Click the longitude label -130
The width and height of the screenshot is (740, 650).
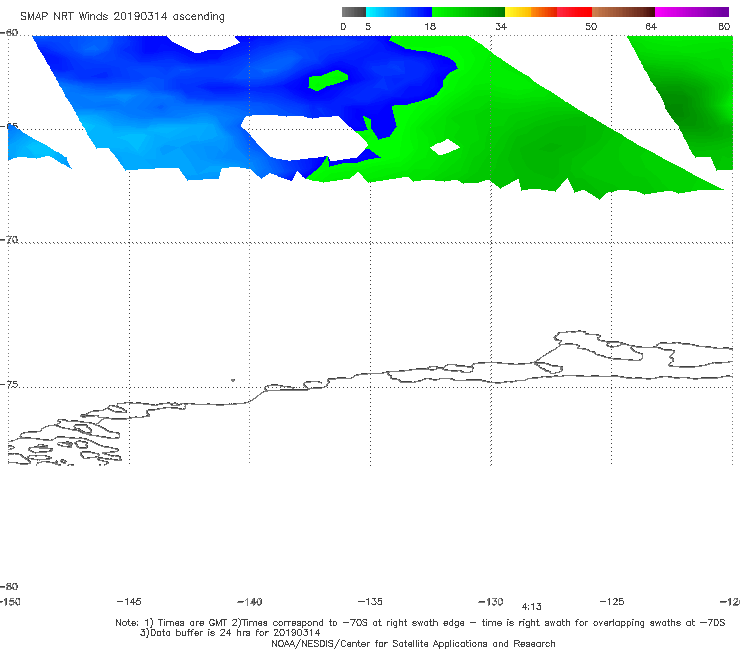click(491, 601)
